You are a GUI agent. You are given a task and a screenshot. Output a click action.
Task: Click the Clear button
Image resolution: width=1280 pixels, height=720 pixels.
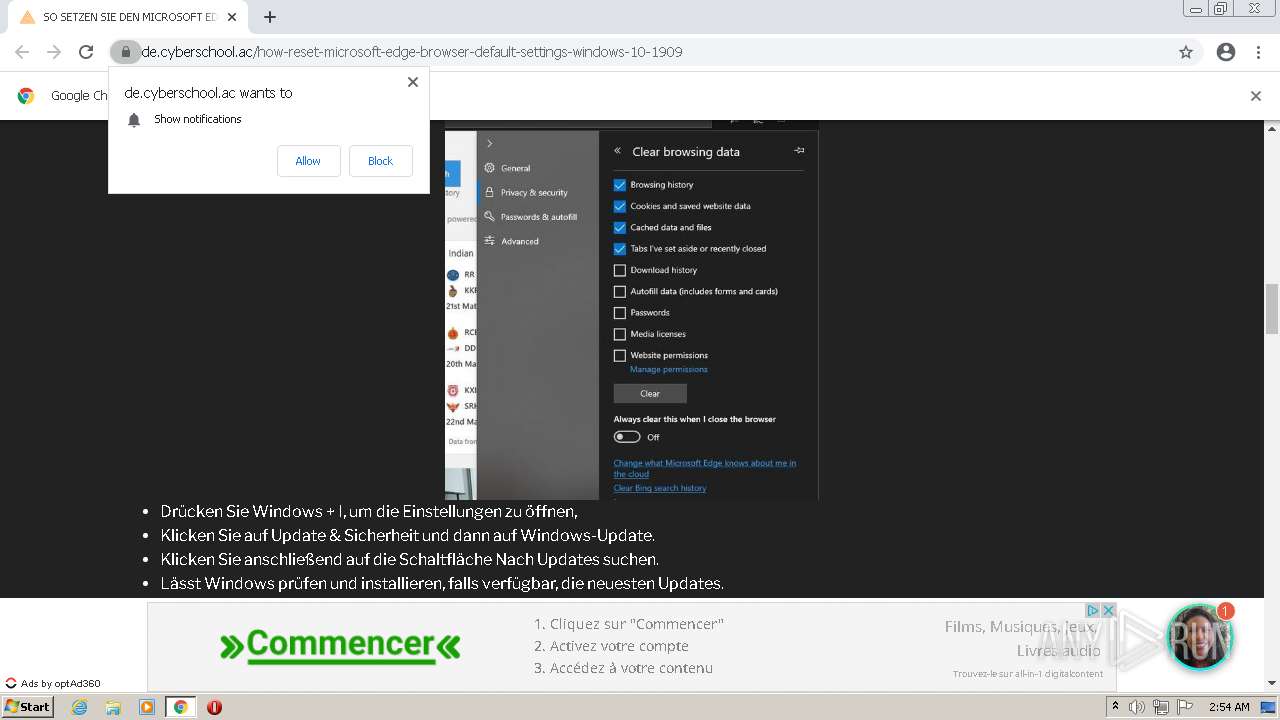click(650, 393)
